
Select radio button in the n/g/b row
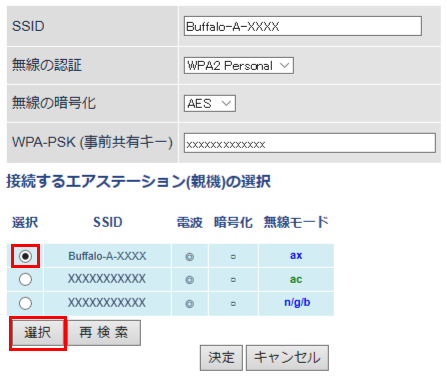[x=26, y=303]
